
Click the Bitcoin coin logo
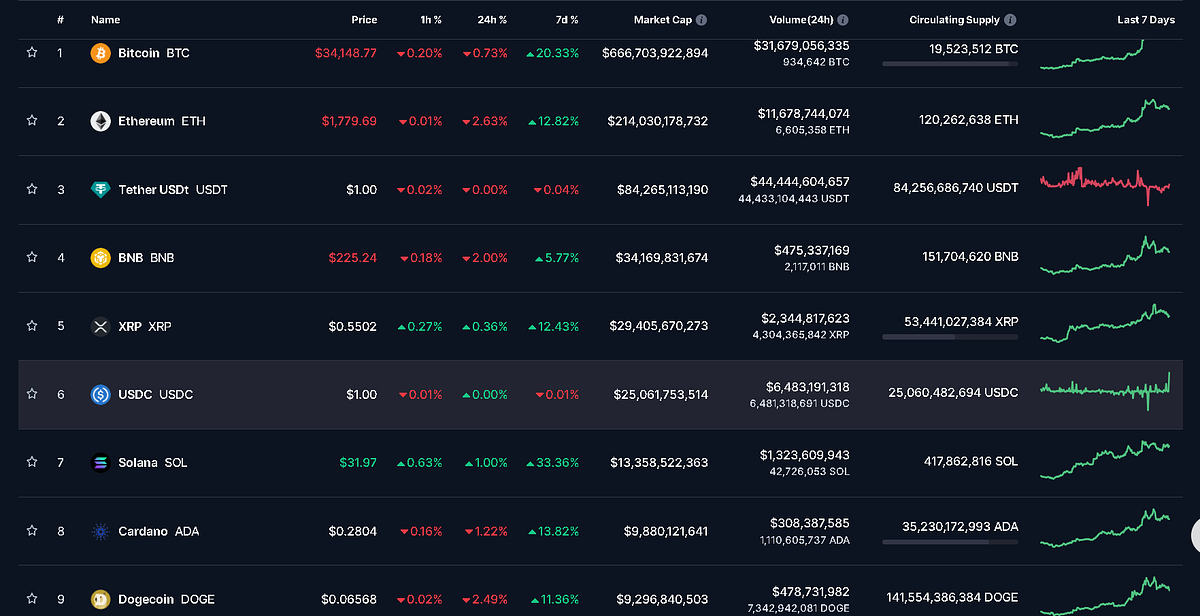[x=99, y=53]
